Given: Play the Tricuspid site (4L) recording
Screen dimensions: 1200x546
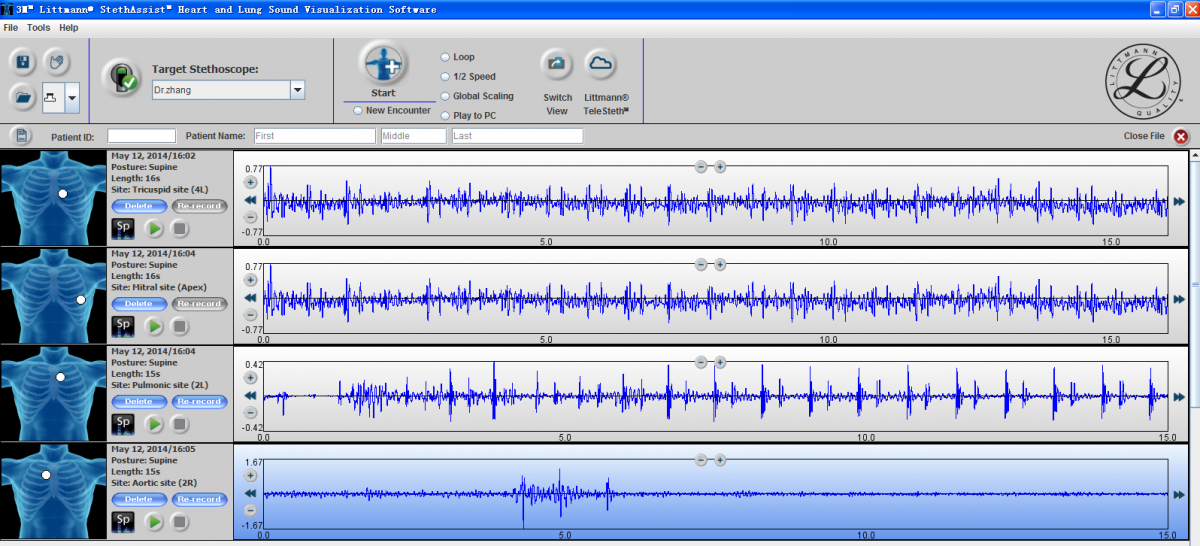Looking at the screenshot, I should [154, 228].
